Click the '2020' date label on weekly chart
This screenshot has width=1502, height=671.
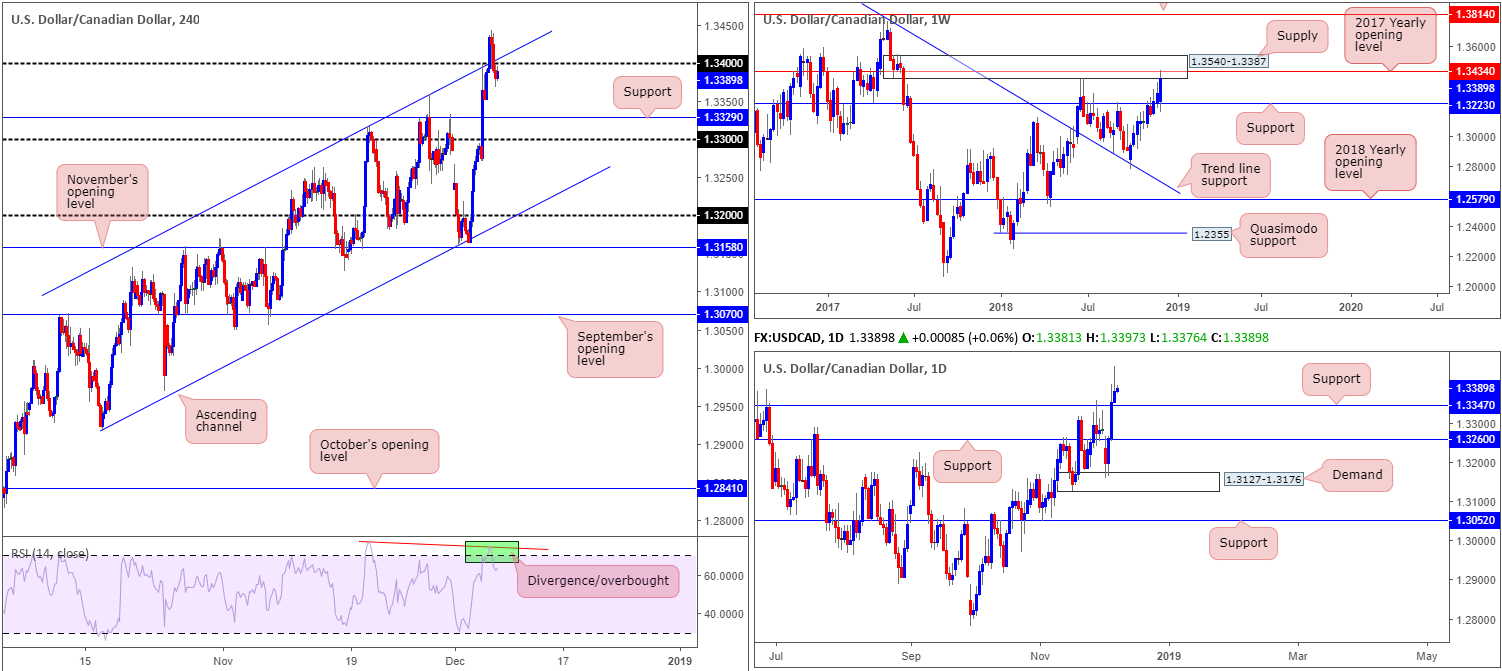tap(1350, 307)
